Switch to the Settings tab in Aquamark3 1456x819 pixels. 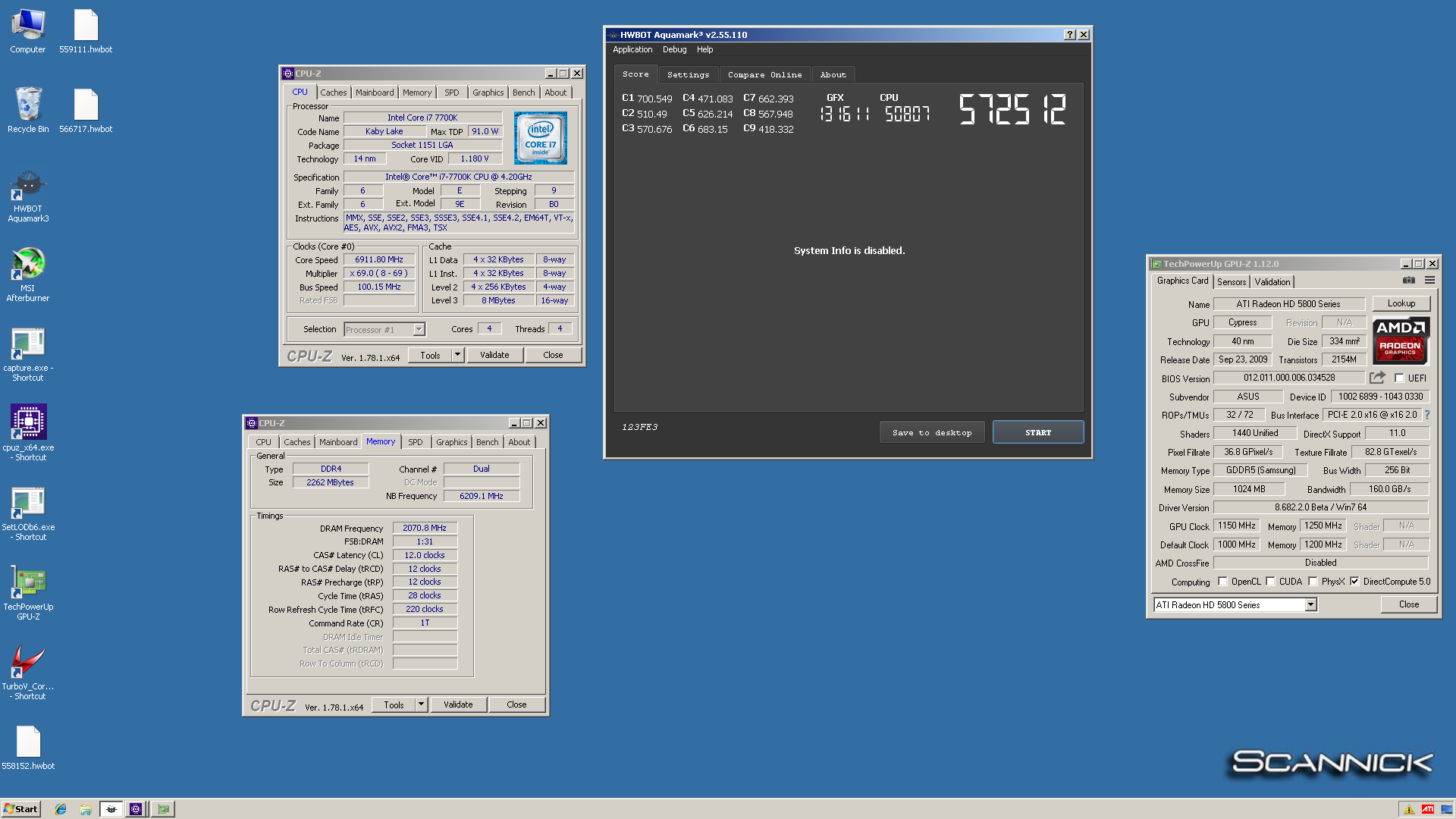click(x=688, y=74)
